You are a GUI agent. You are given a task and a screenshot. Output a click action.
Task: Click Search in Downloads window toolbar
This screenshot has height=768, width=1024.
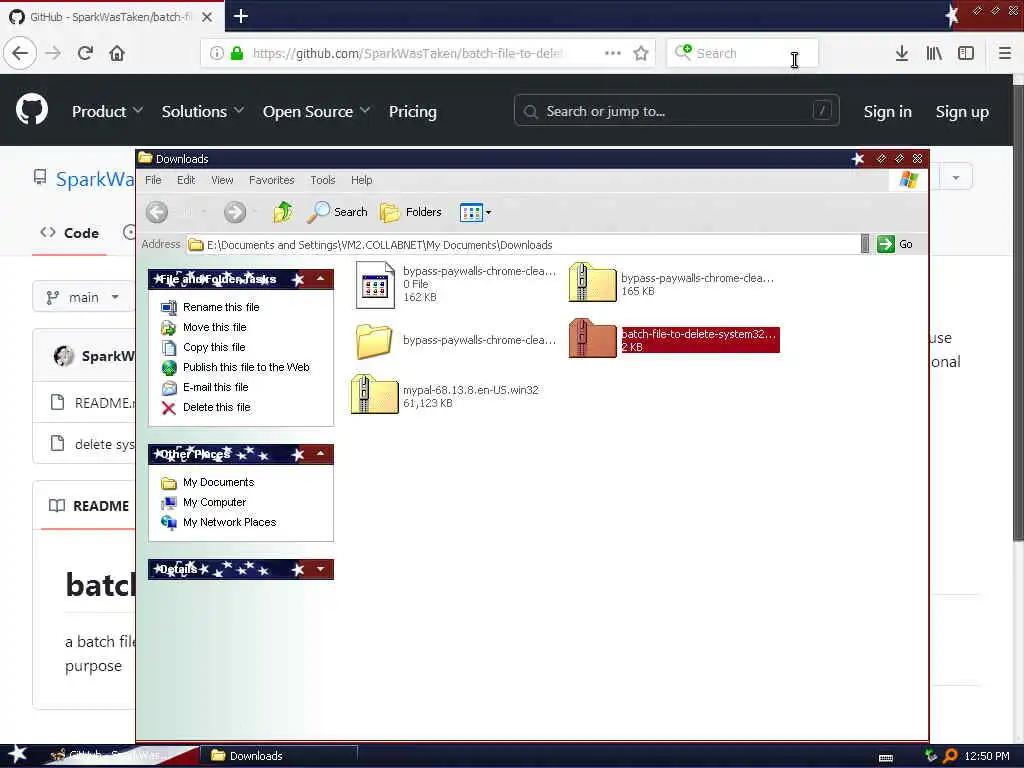click(338, 212)
